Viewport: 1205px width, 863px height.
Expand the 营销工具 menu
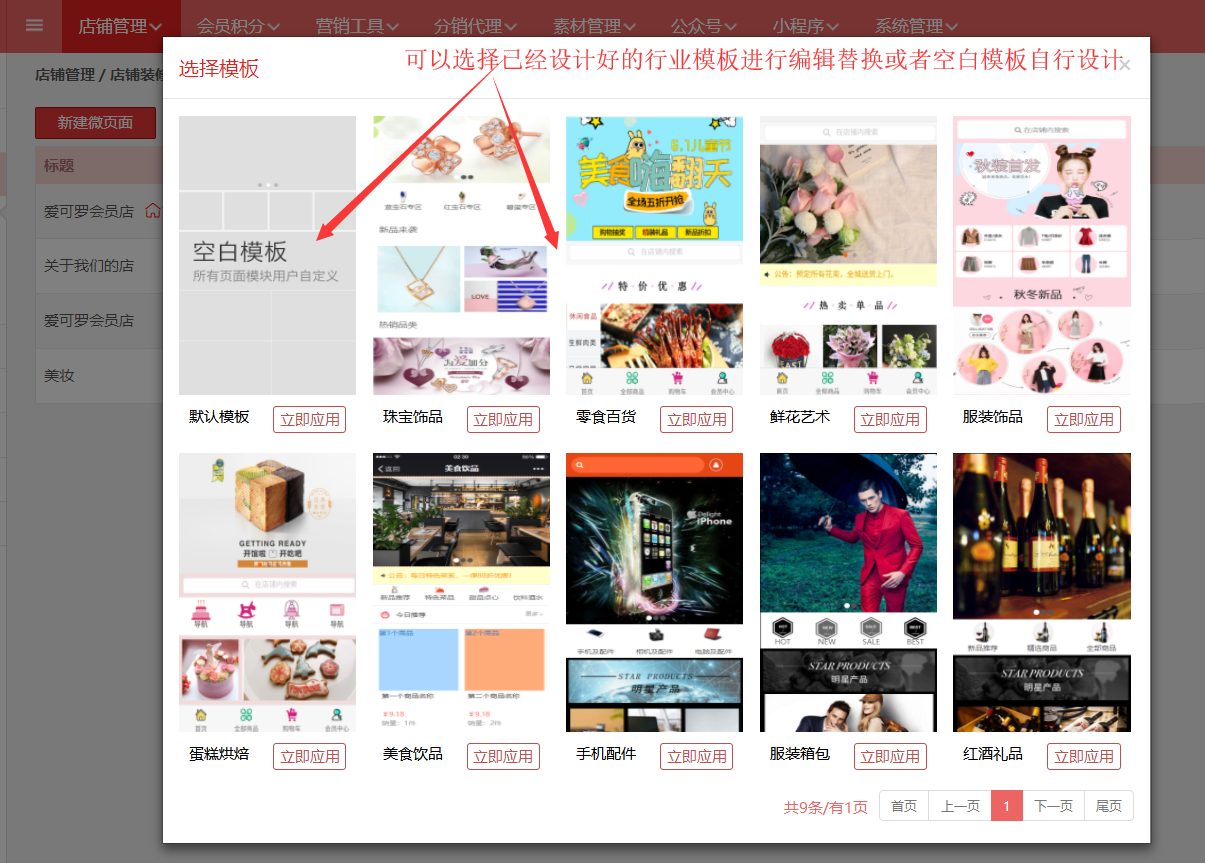(357, 26)
